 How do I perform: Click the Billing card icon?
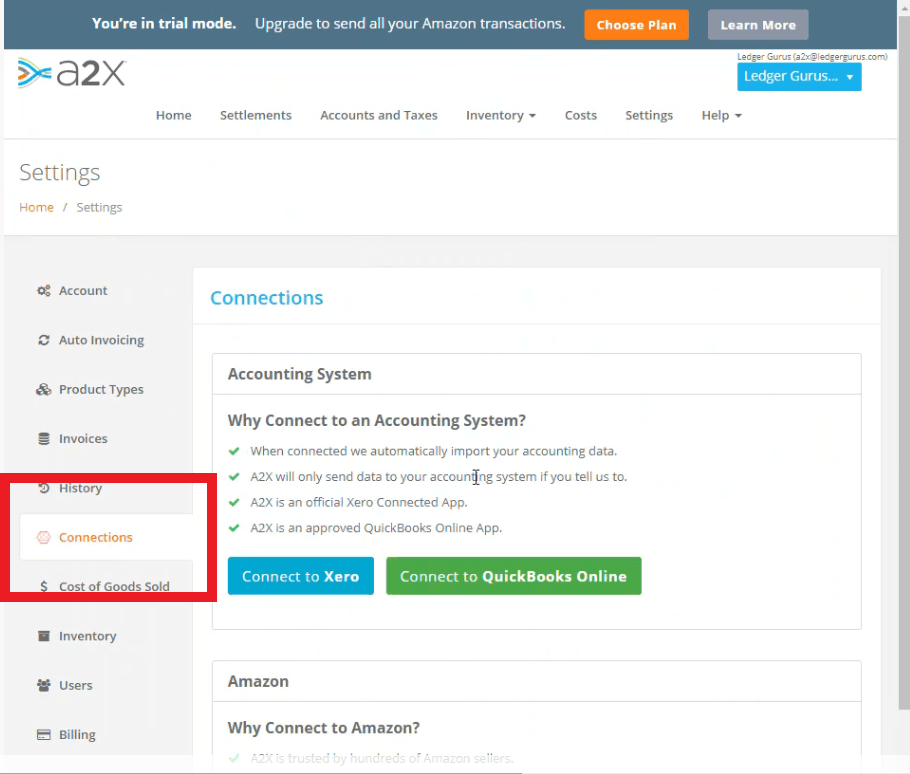(x=44, y=735)
